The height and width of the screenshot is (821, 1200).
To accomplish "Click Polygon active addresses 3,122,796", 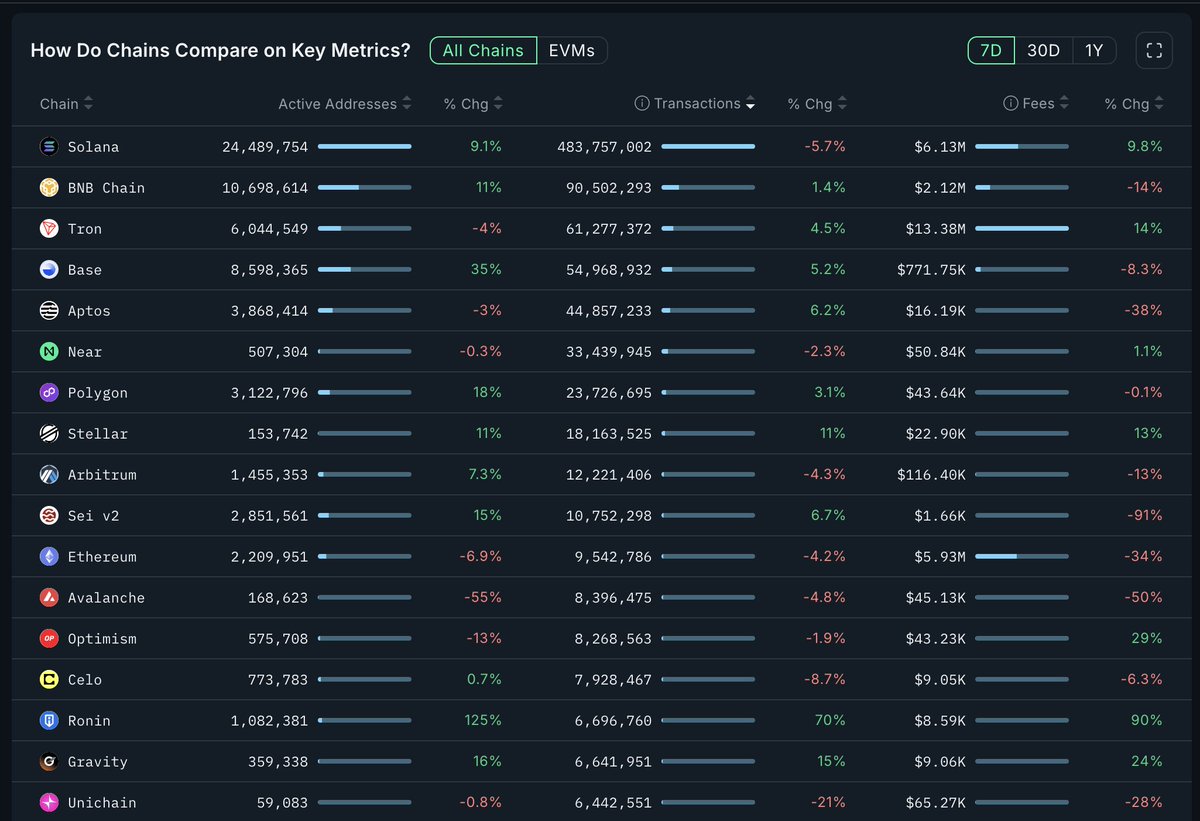I will point(269,393).
